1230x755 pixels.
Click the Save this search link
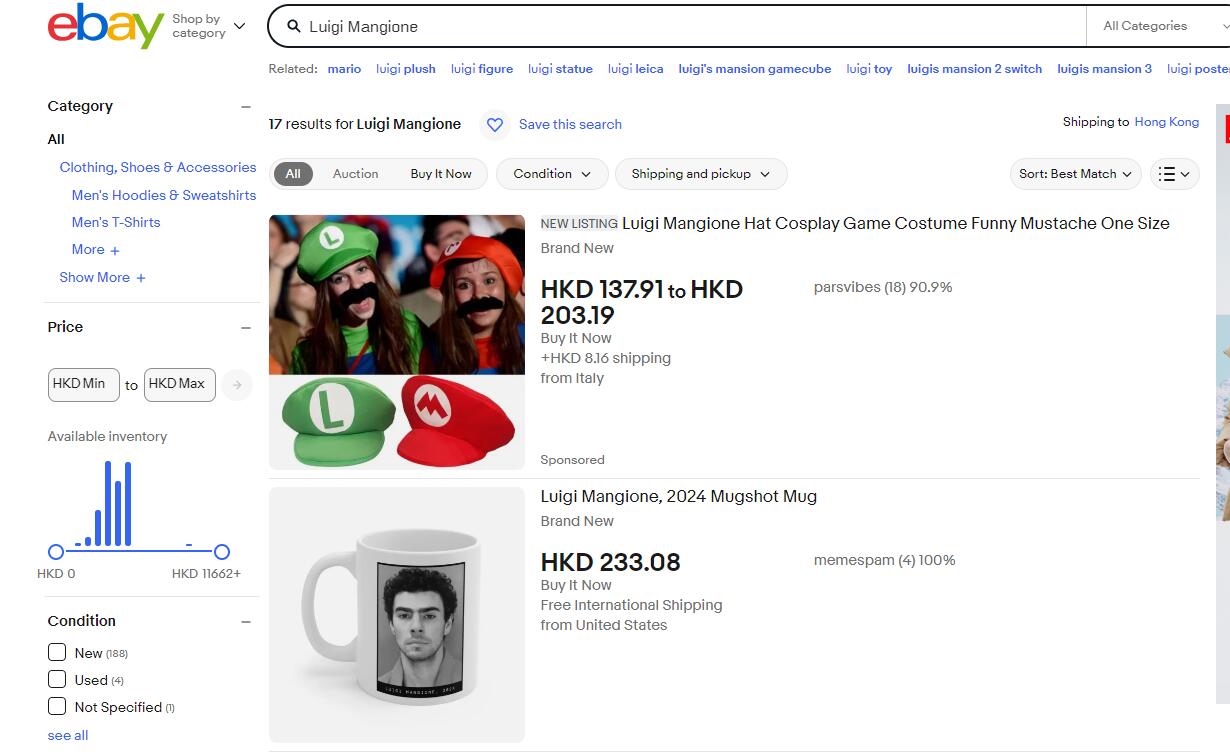pyautogui.click(x=570, y=125)
